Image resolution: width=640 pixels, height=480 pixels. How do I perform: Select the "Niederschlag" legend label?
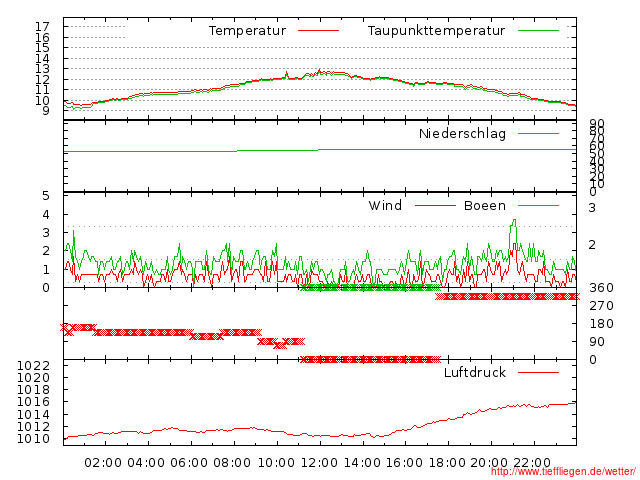(x=462, y=133)
